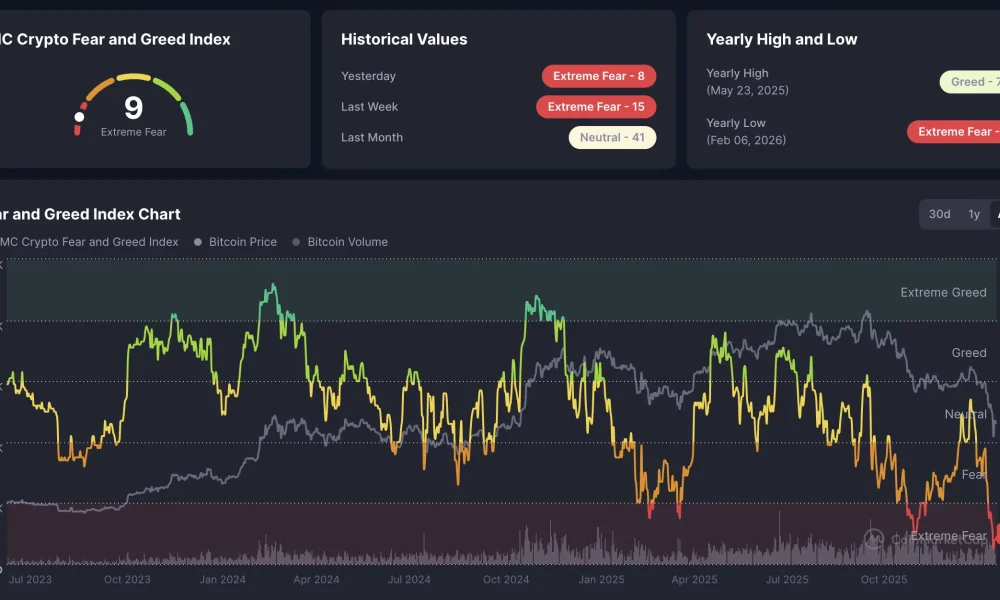Click the Bitcoin Price legend dot
The image size is (1000, 600).
pyautogui.click(x=197, y=241)
